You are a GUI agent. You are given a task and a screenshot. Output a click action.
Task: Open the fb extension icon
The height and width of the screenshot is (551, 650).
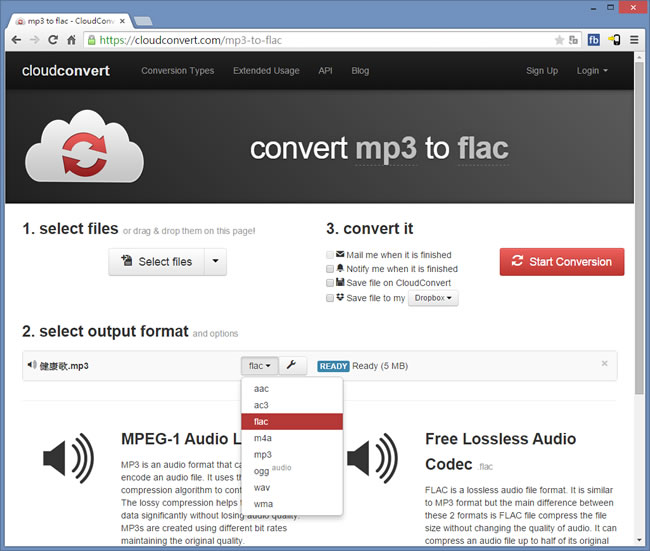594,40
